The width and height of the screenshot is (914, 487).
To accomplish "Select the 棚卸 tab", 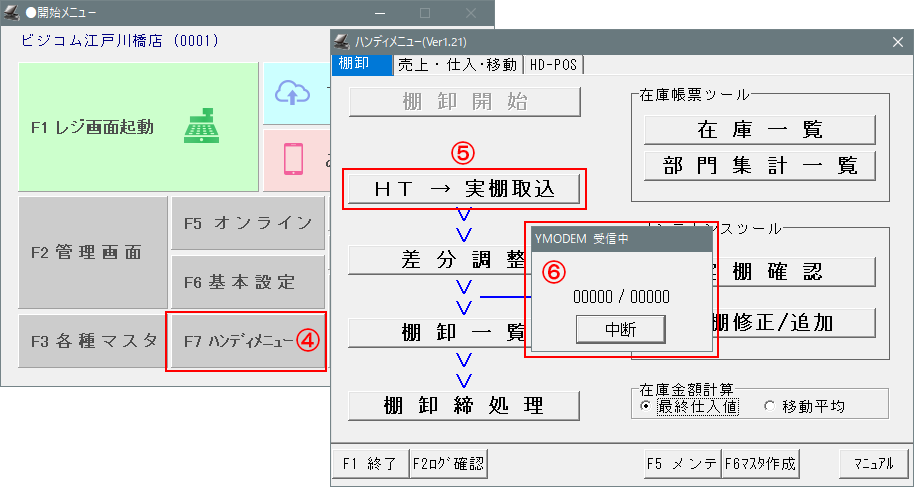I will (354, 64).
